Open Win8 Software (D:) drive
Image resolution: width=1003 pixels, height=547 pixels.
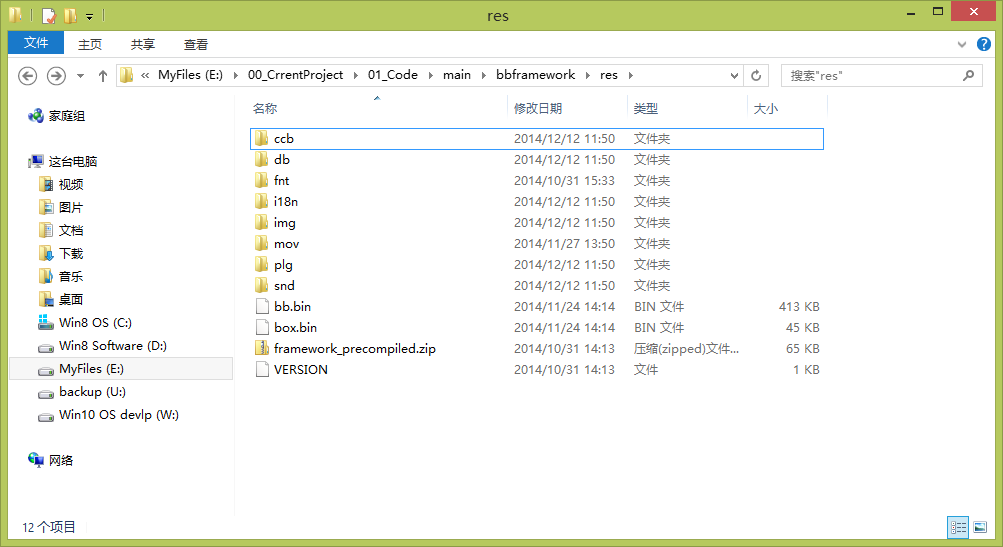tap(102, 345)
